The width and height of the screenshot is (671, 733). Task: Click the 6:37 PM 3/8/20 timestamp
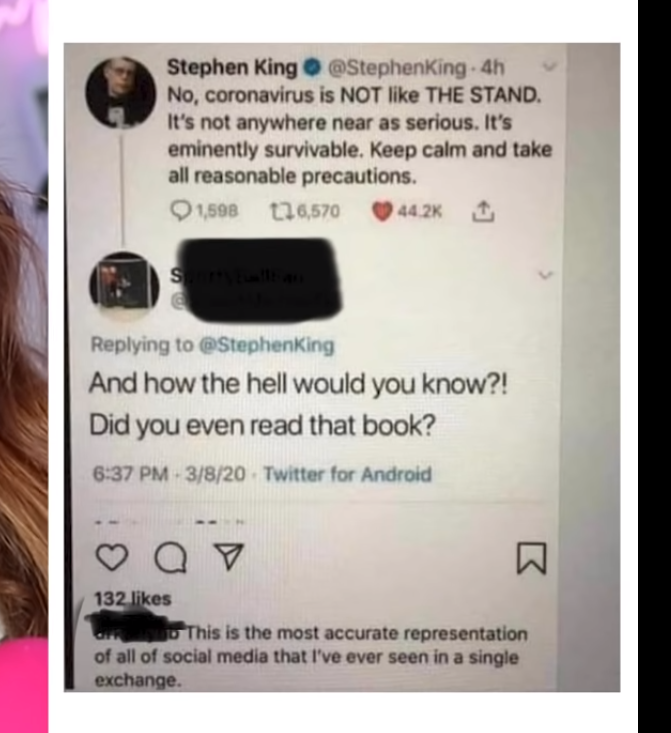(x=169, y=474)
